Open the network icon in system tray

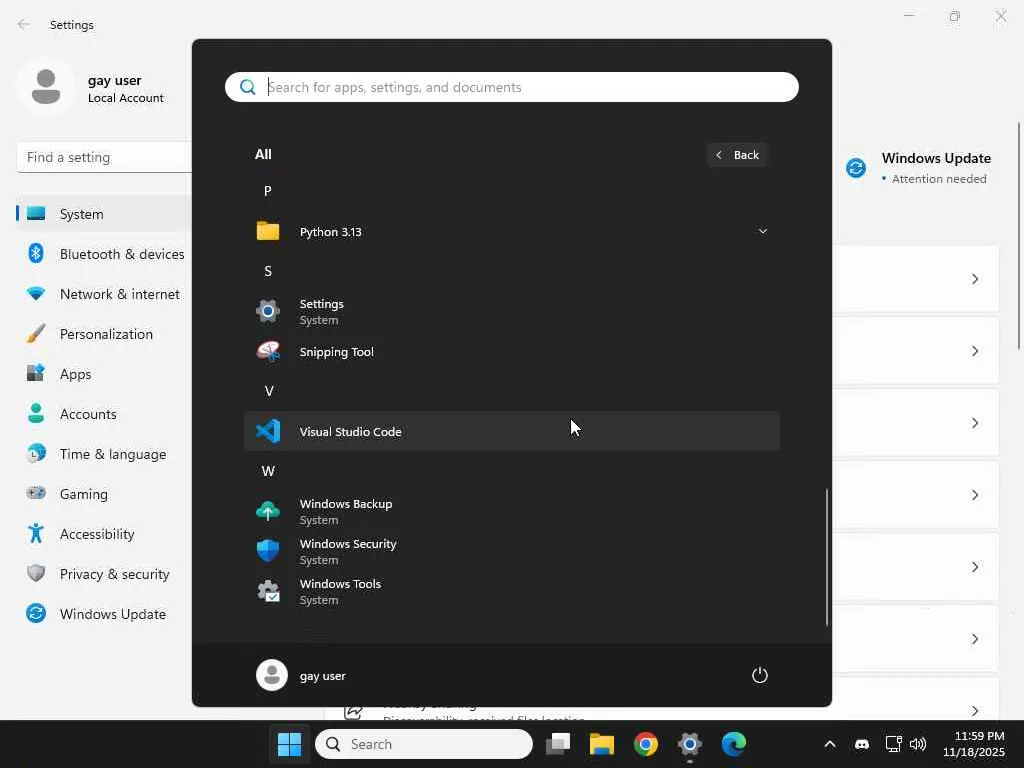[x=893, y=744]
